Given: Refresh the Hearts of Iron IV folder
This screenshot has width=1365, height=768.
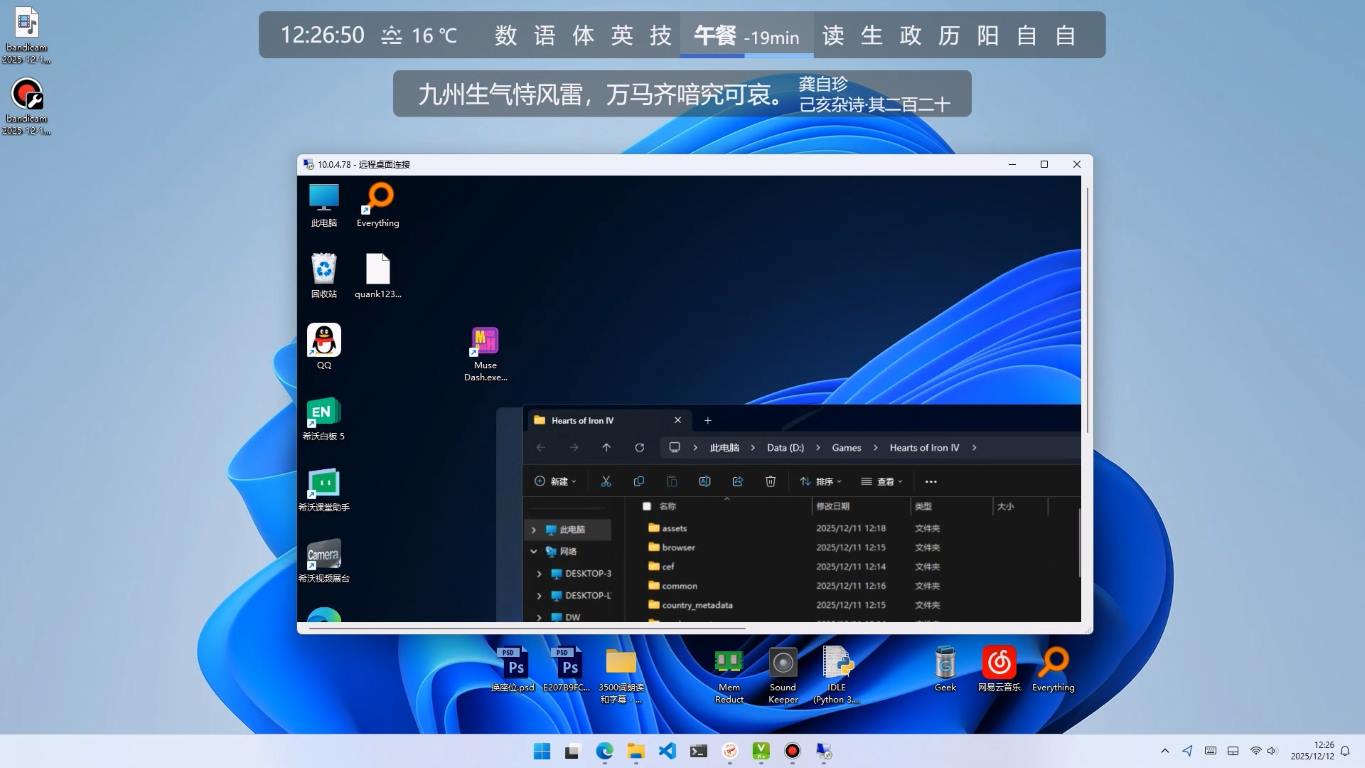Looking at the screenshot, I should pyautogui.click(x=639, y=447).
